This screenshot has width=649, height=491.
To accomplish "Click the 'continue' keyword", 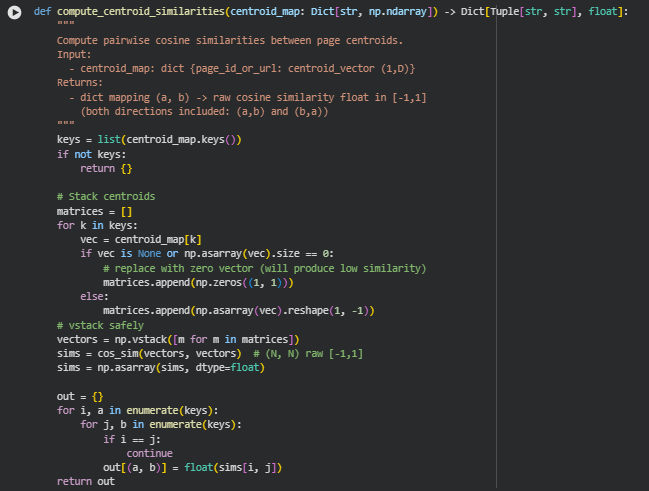I will [150, 453].
